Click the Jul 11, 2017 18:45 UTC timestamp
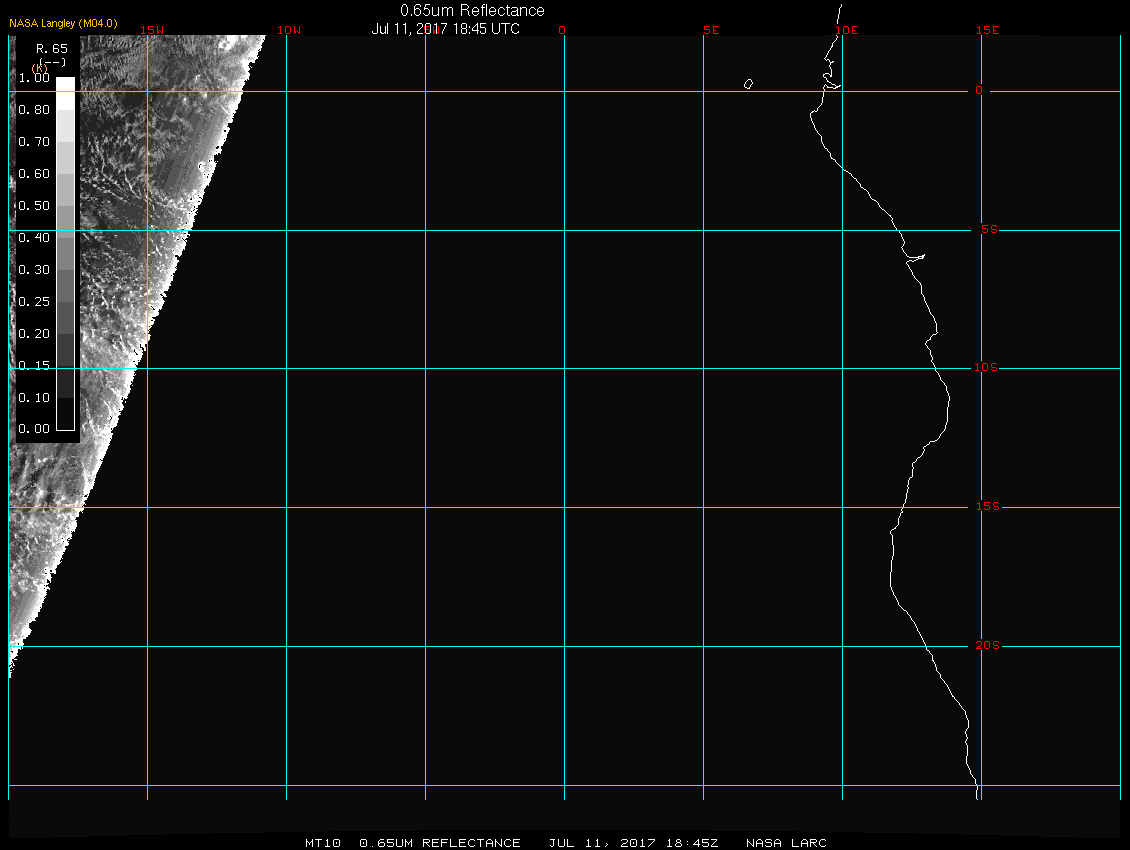Image resolution: width=1130 pixels, height=850 pixels. pos(446,29)
